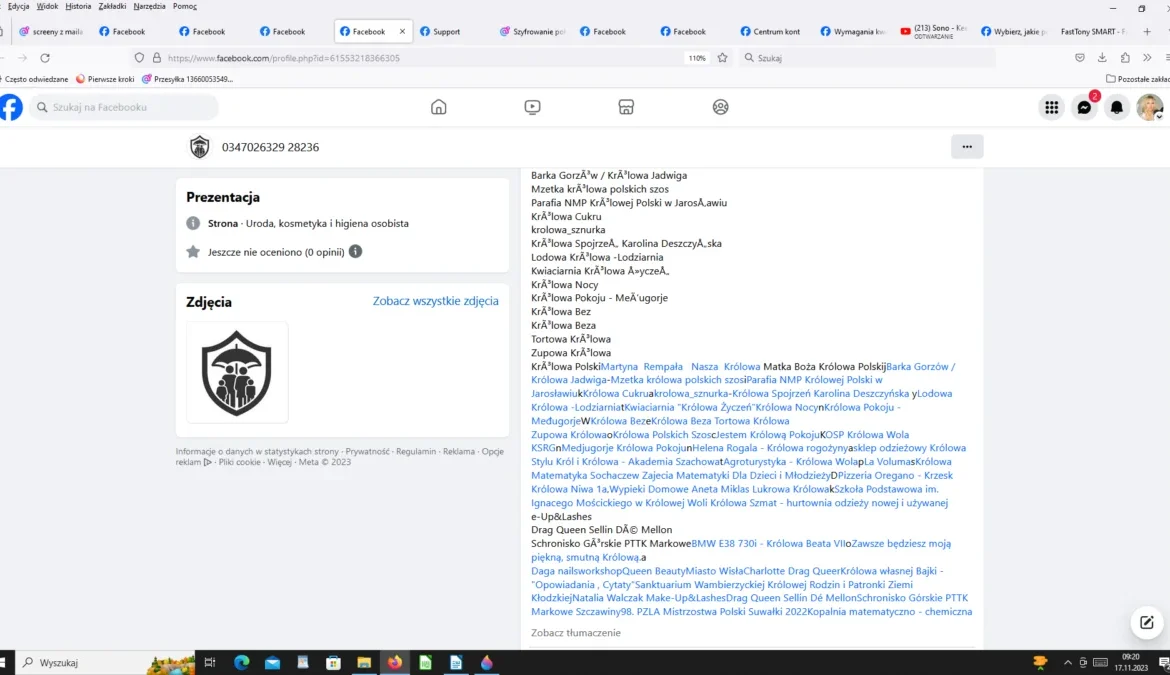Viewport: 1170px width, 675px height.
Task: Click Zobacz wszystkie zdjęcia link
Action: 435,301
